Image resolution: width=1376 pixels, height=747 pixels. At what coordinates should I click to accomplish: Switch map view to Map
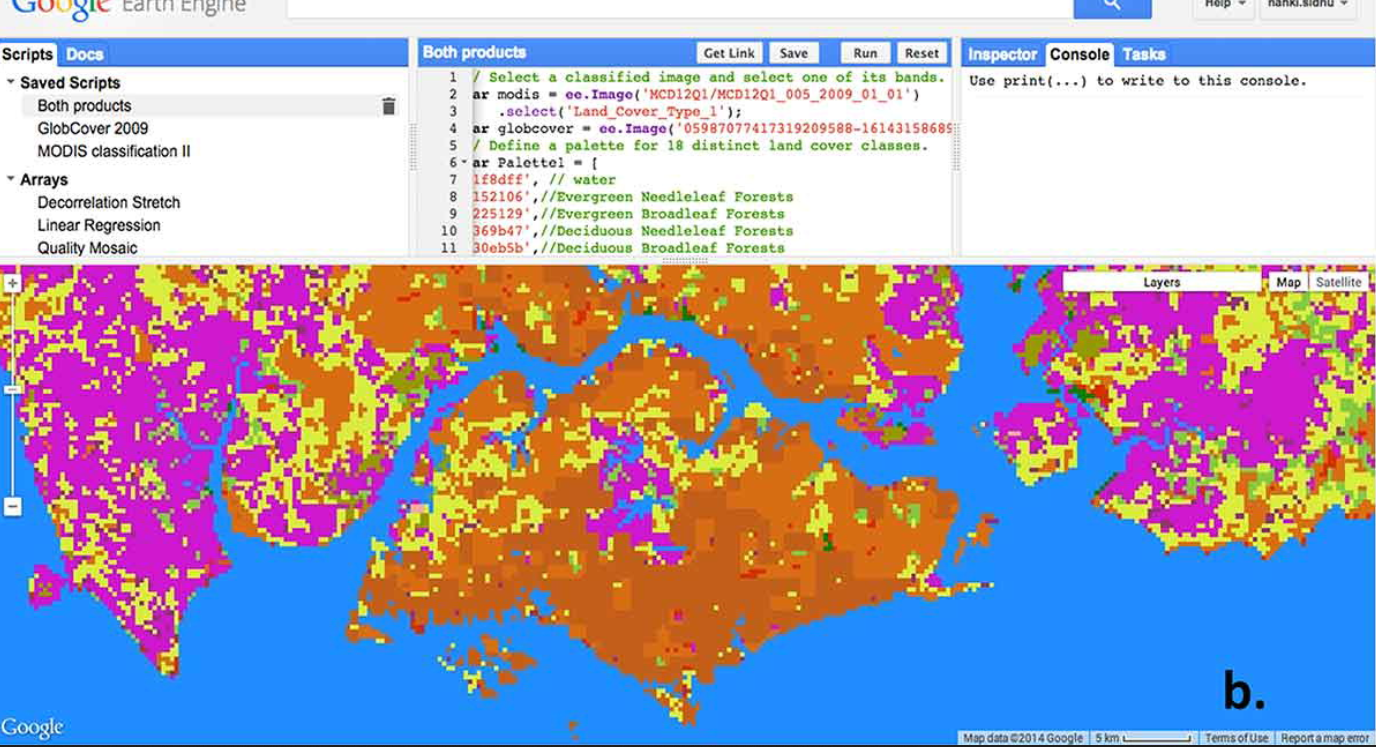[x=1288, y=283]
